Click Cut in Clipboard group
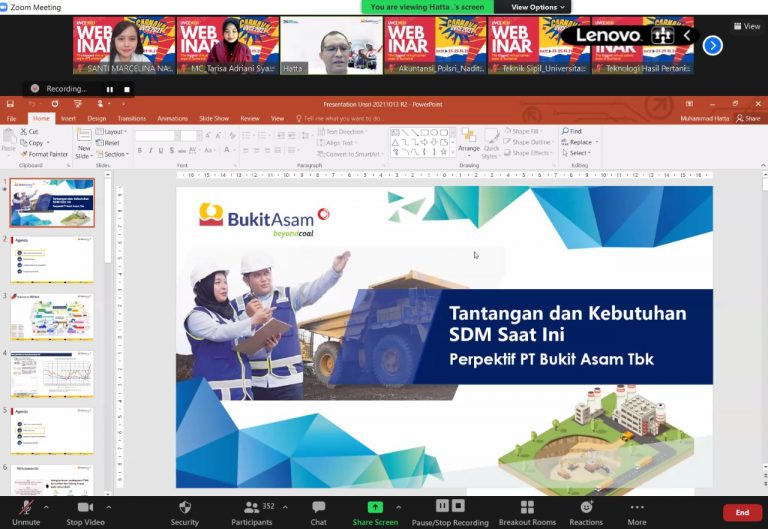This screenshot has height=529, width=768. [29, 132]
